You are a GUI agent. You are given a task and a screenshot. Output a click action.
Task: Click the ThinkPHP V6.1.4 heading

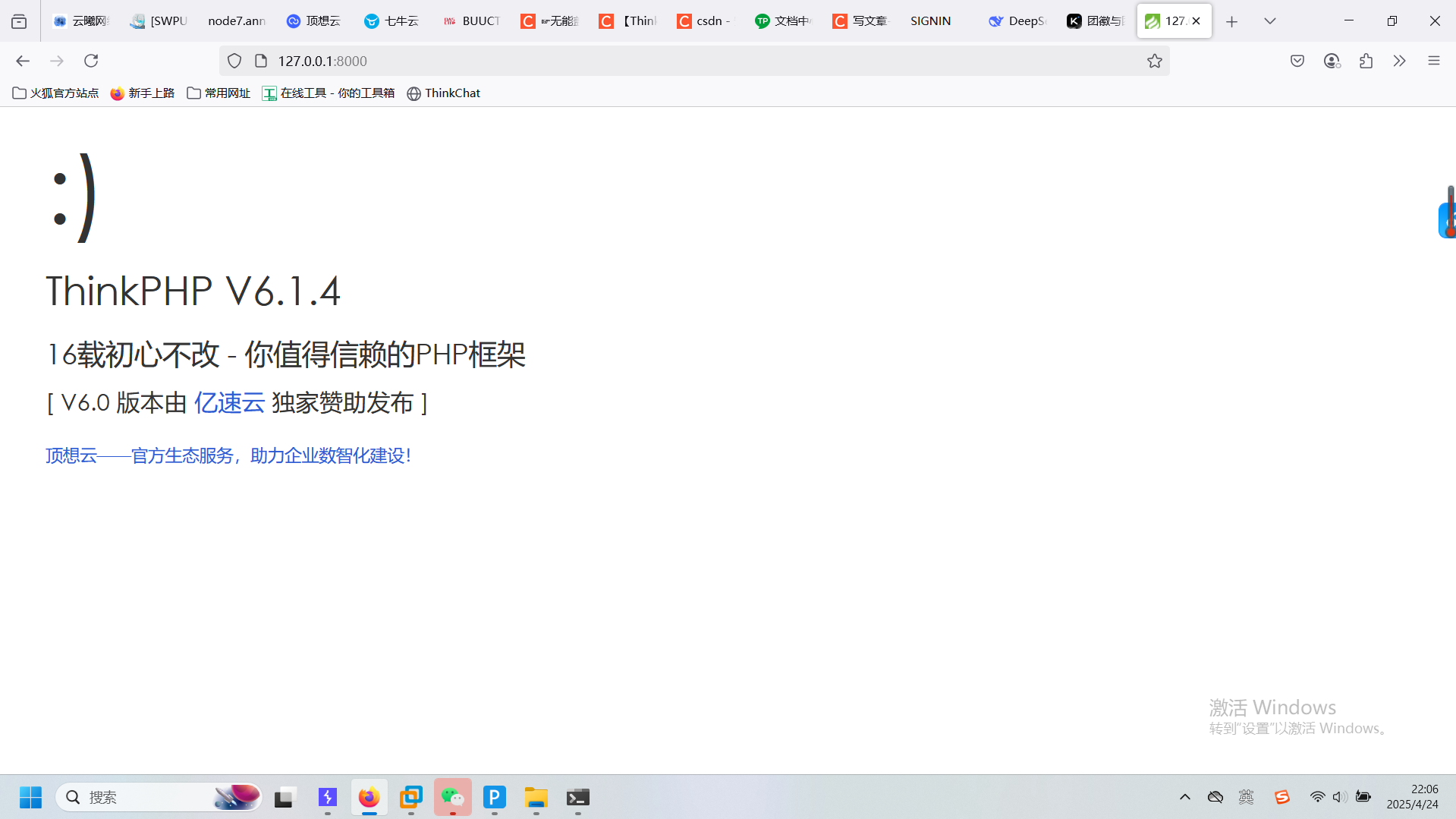[x=193, y=291]
